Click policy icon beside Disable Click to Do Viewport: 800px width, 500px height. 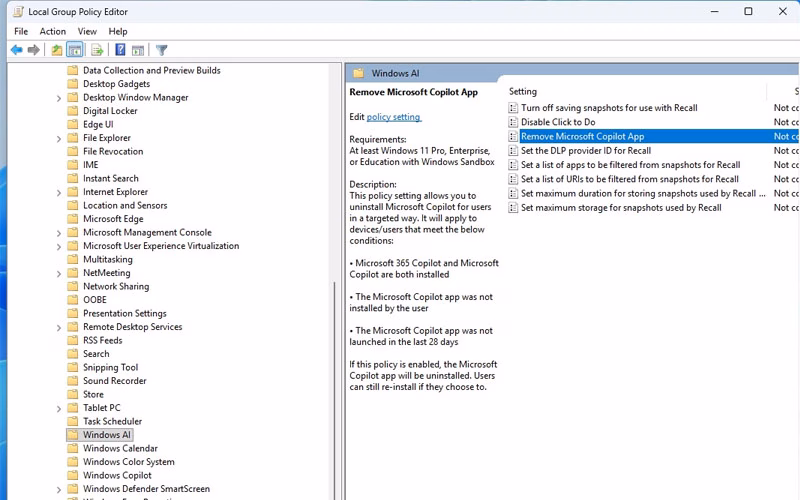[x=513, y=122]
